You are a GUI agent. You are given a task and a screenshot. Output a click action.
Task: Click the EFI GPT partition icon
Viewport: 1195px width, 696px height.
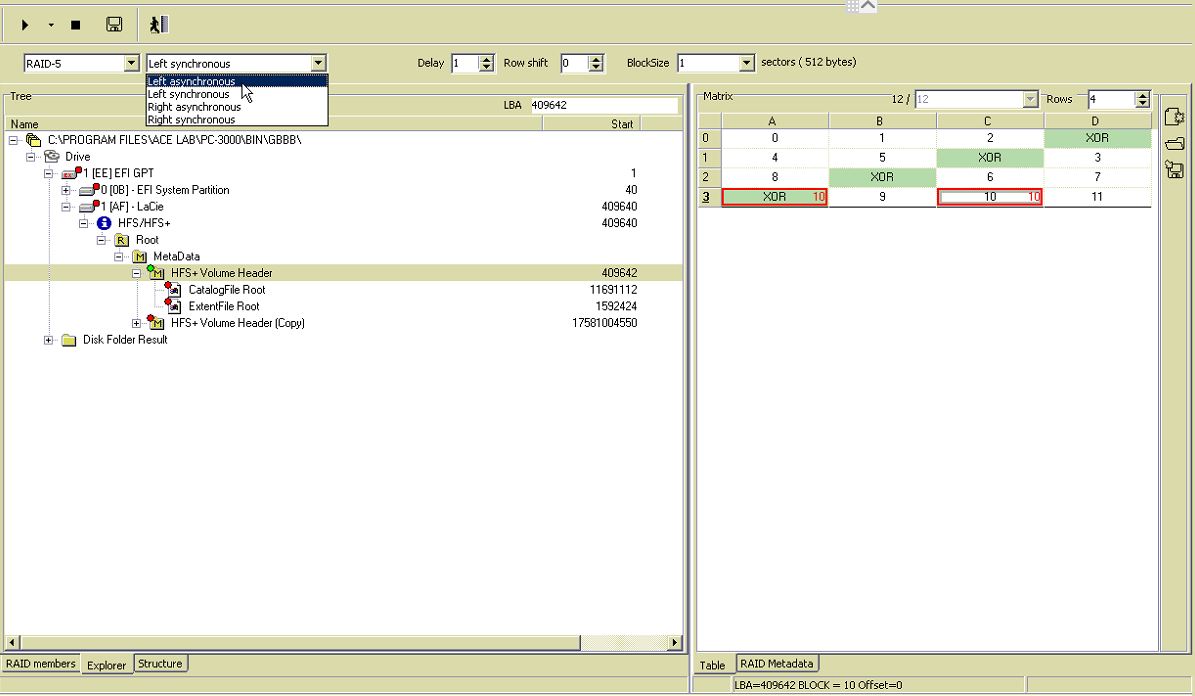coord(70,174)
